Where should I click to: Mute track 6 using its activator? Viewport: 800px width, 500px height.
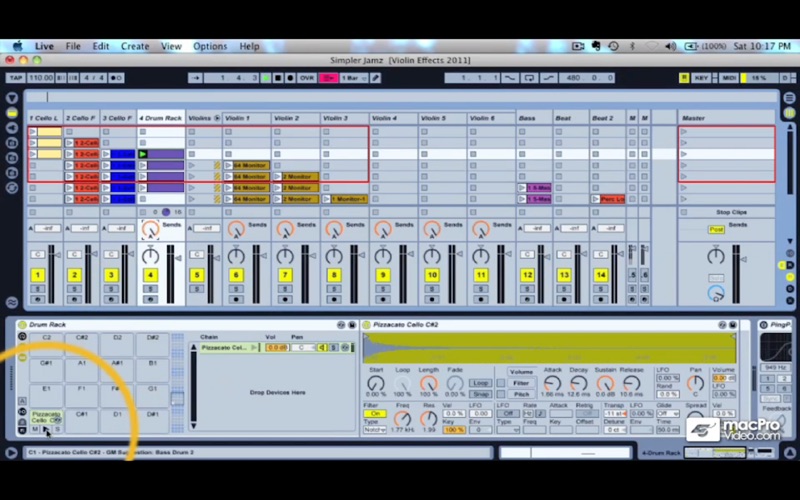tap(236, 275)
